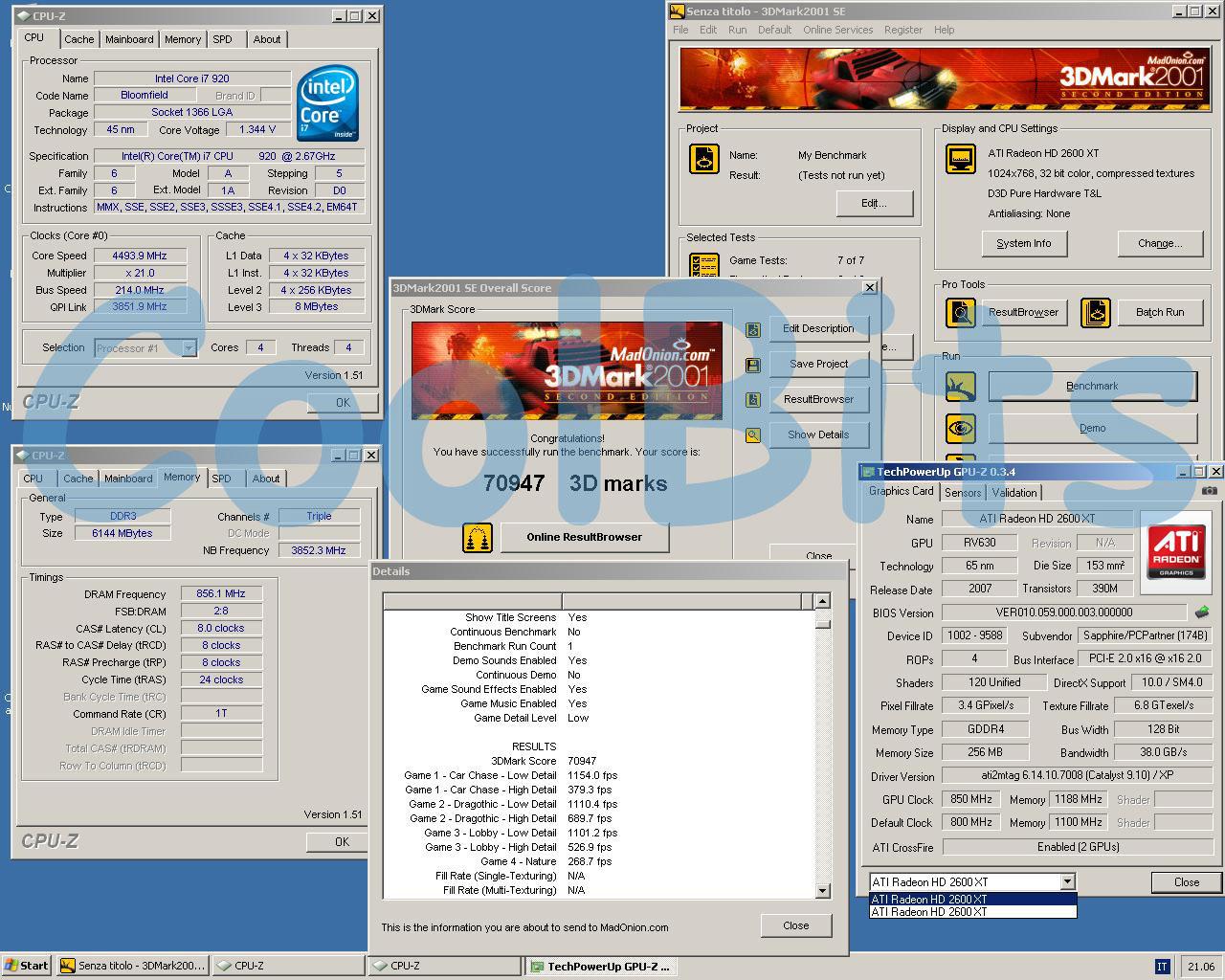Click Close button in Details dialog

pyautogui.click(x=796, y=925)
